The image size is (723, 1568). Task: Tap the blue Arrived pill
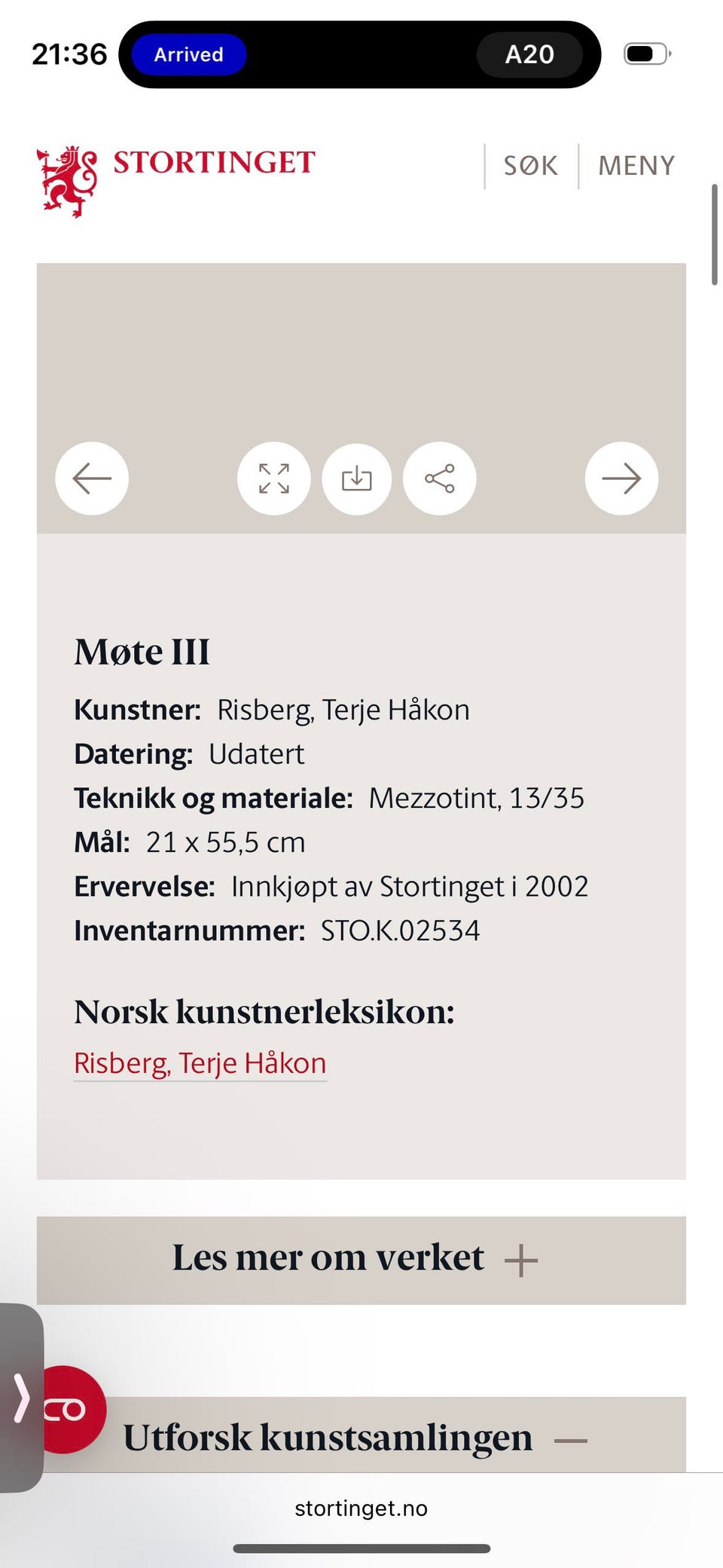[189, 54]
